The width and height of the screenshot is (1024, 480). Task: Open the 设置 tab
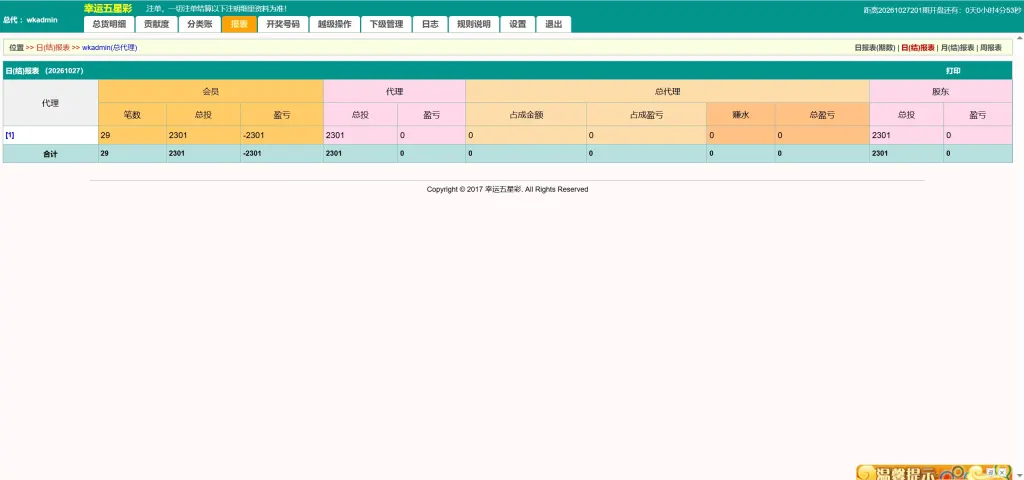point(517,24)
